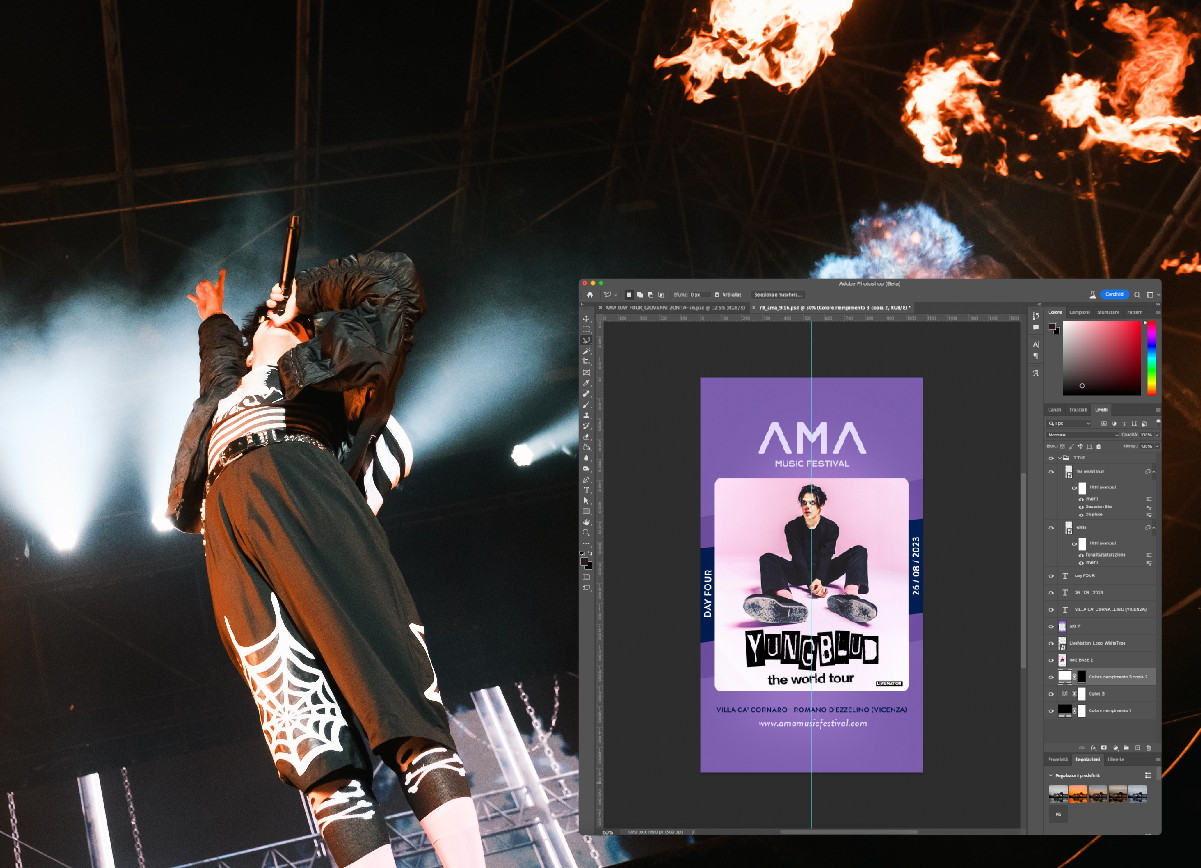1201x868 pixels.
Task: Open the layer effects fx icon
Action: 1093,747
